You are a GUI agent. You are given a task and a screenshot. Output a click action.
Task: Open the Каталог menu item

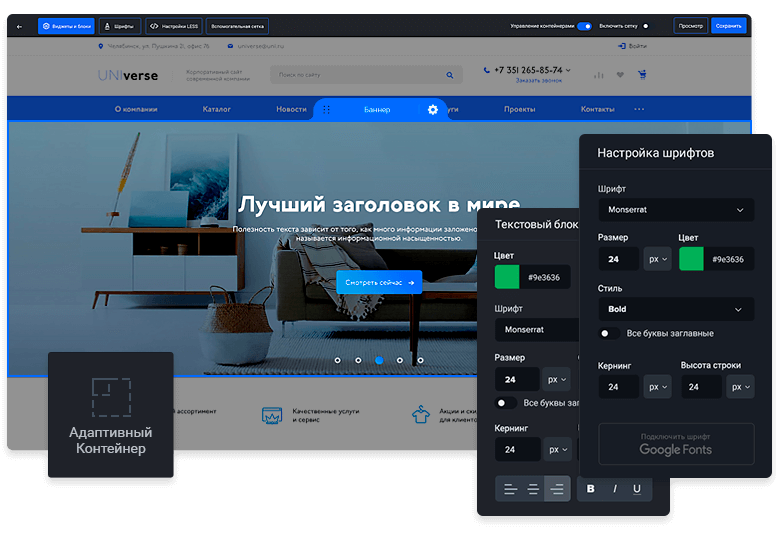(217, 109)
